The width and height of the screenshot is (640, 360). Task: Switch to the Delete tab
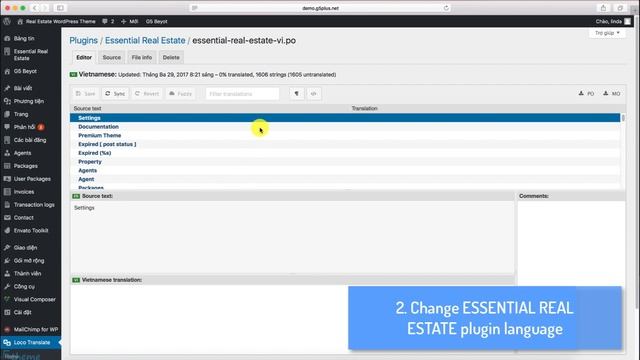click(x=171, y=58)
